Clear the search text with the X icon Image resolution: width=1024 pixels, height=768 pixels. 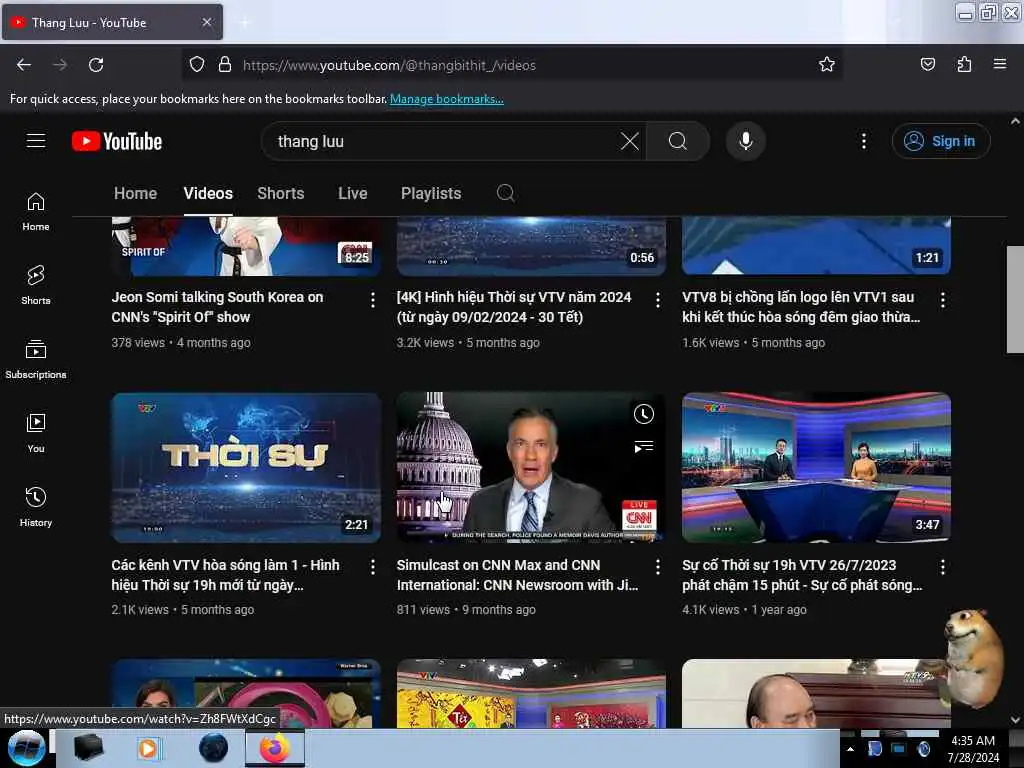[630, 141]
